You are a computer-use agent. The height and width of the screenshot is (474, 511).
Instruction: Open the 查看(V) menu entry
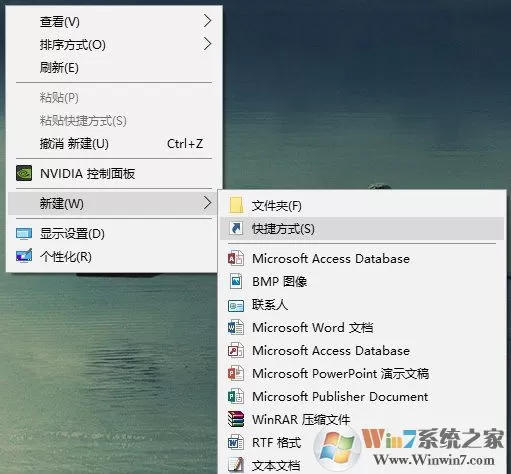tap(114, 21)
